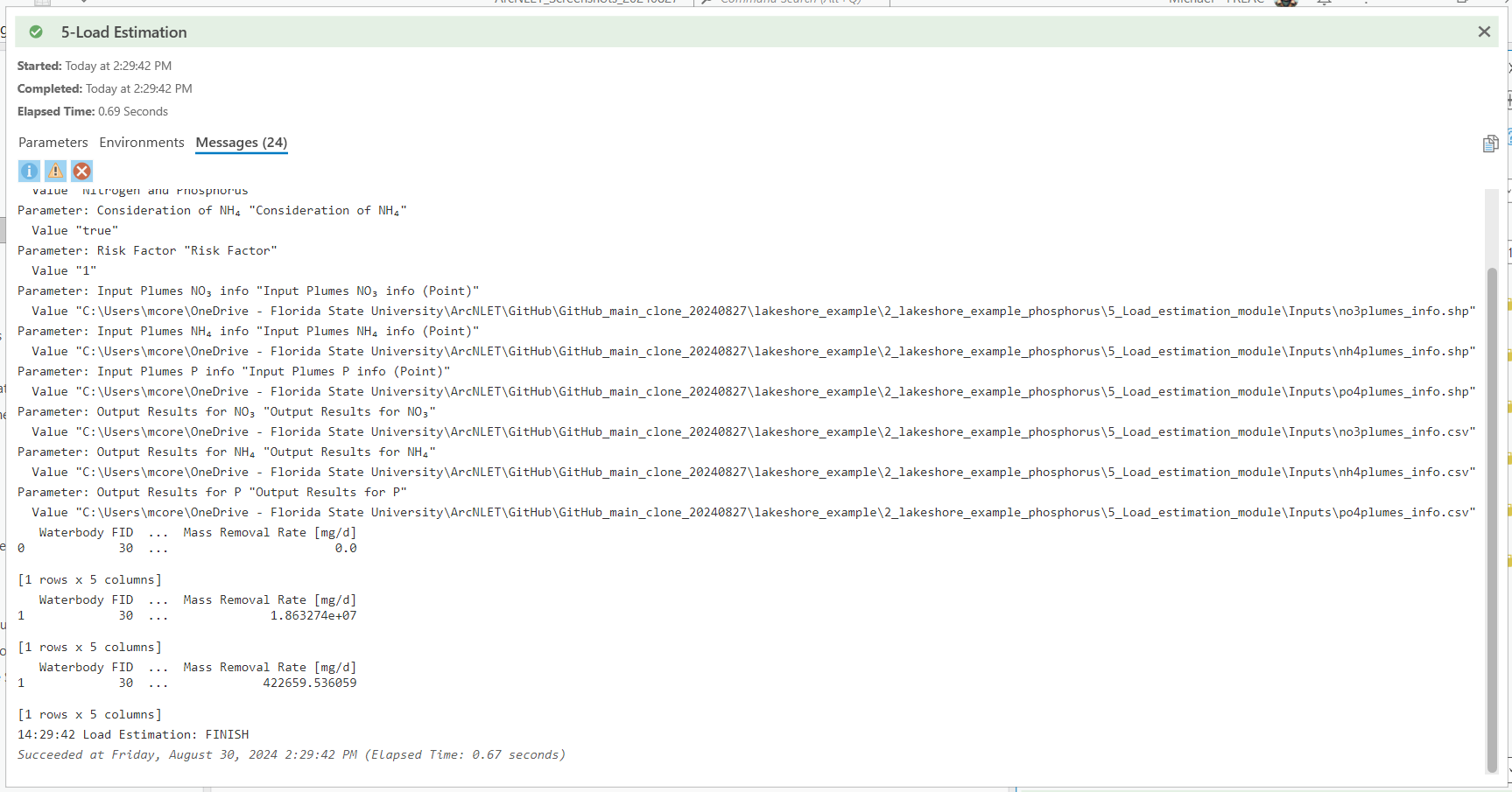Click the 14:29:42 Load Estimation: FINISH line

click(133, 734)
